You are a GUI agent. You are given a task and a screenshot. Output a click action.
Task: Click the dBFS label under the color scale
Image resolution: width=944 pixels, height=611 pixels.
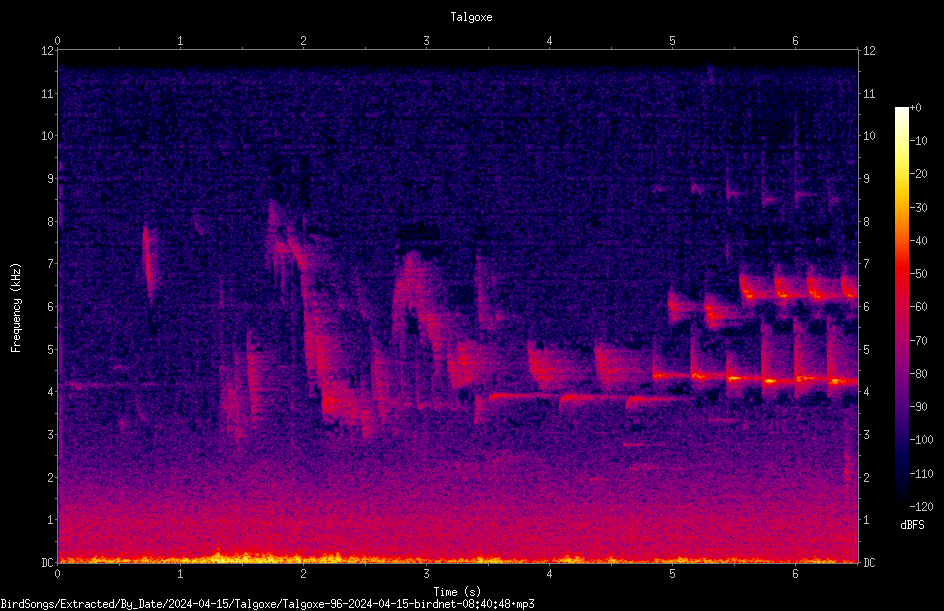[912, 525]
